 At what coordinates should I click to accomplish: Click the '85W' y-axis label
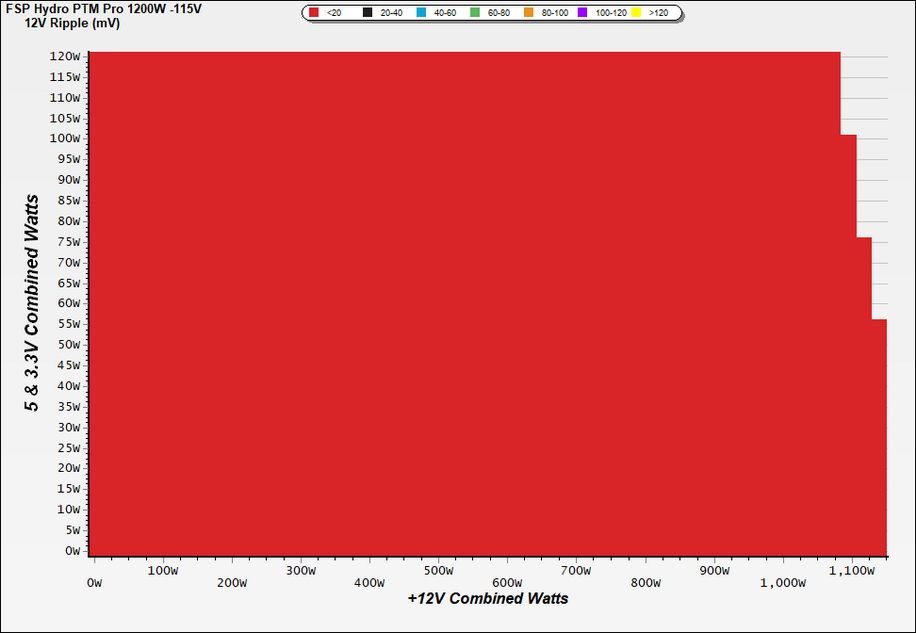(x=68, y=201)
